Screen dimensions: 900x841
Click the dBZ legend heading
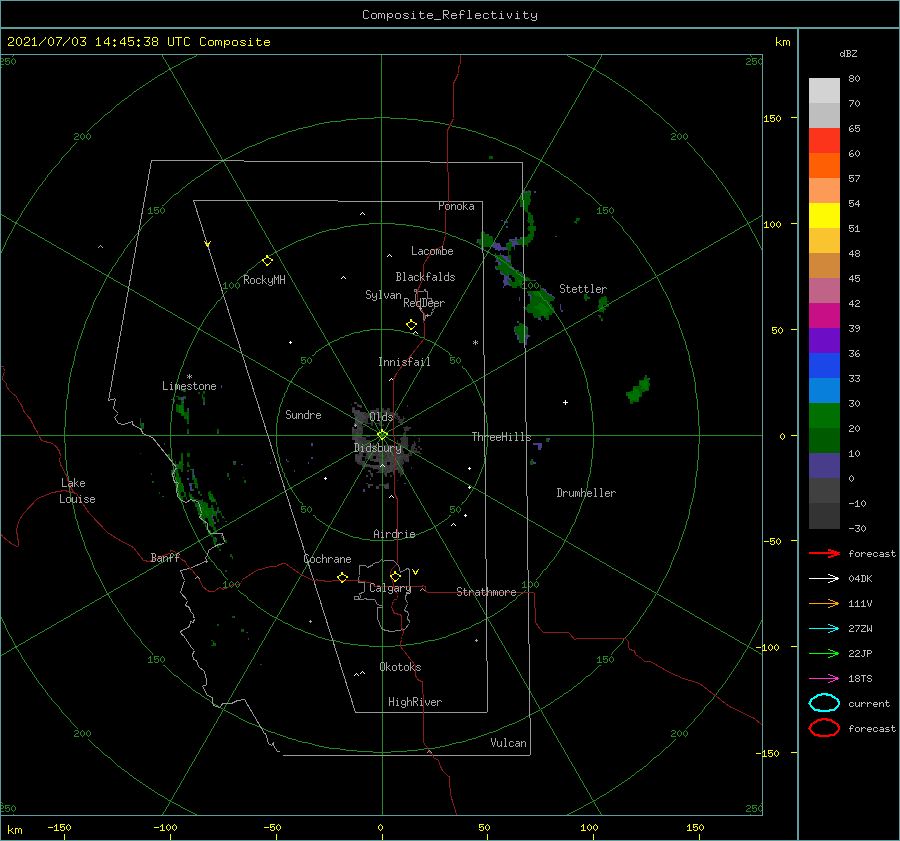pyautogui.click(x=848, y=53)
